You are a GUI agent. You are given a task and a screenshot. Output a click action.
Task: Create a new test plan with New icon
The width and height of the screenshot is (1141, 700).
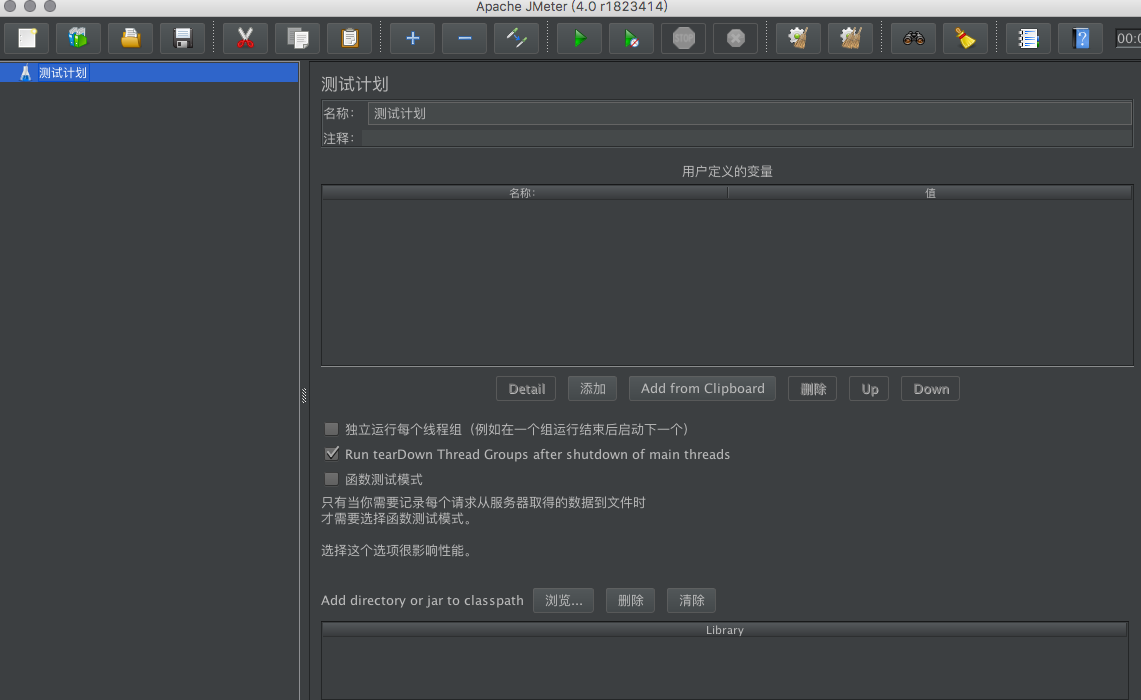[x=27, y=38]
